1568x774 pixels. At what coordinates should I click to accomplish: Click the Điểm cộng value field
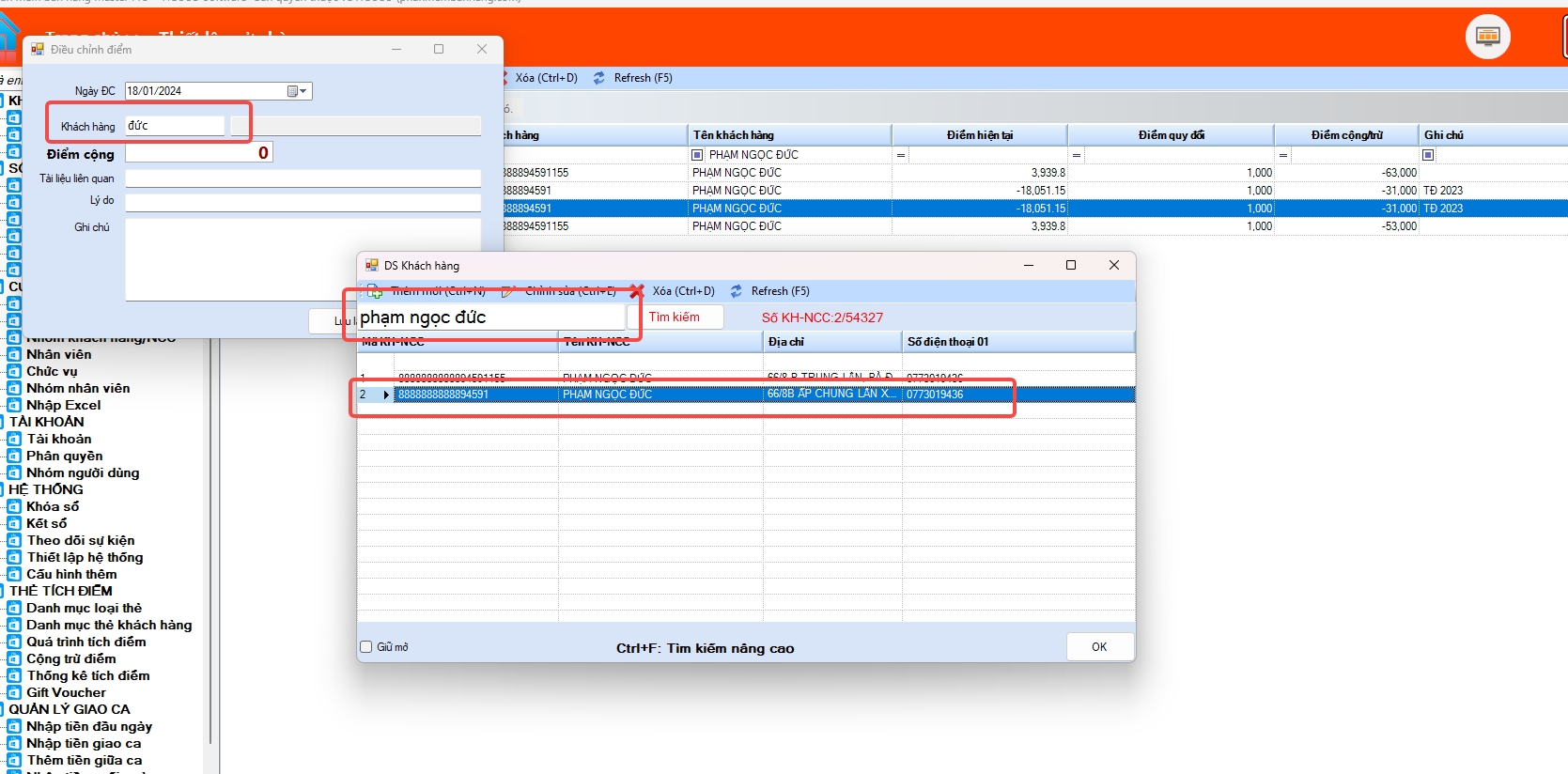198,153
